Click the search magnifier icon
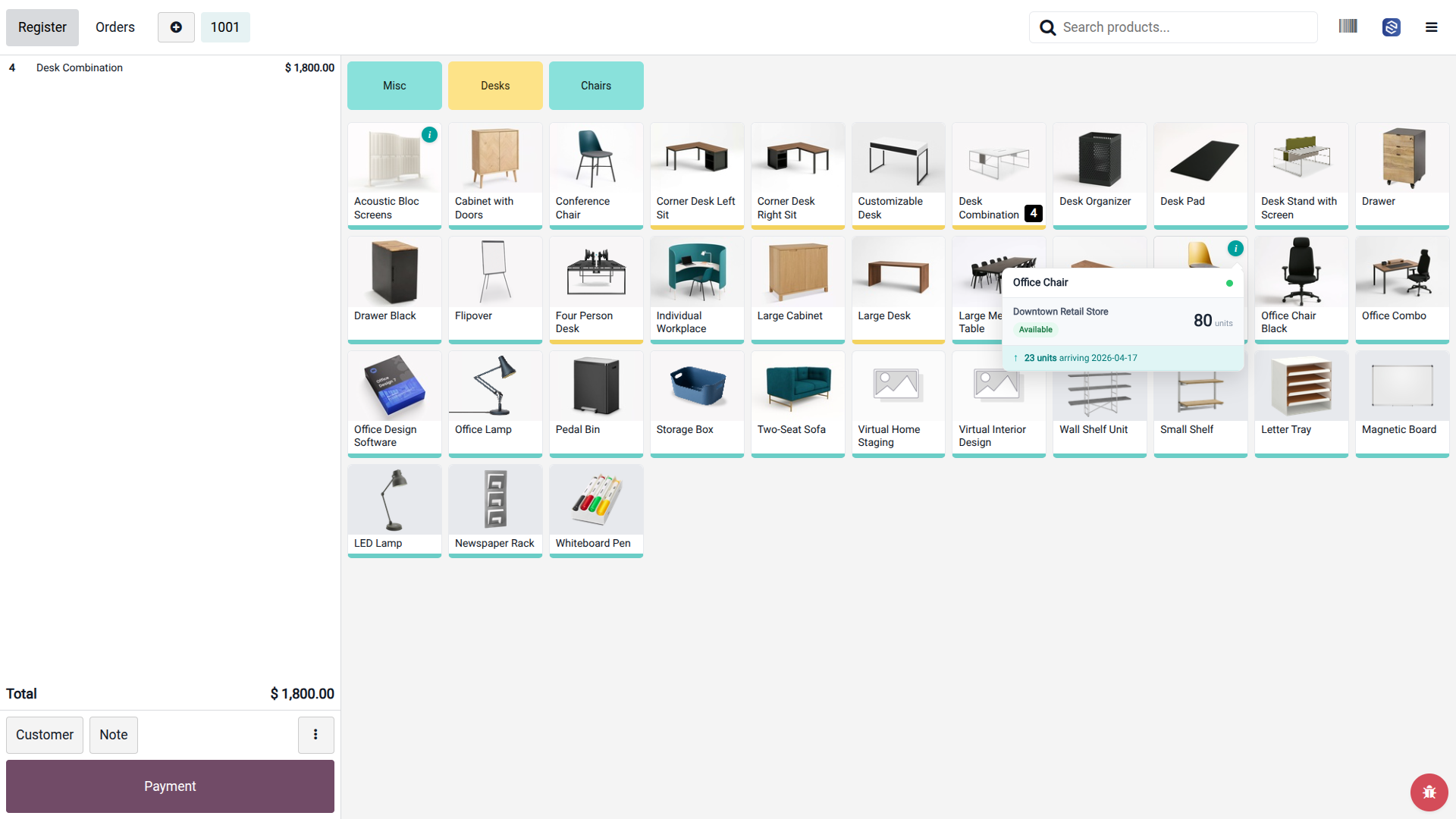1456x819 pixels. tap(1047, 27)
